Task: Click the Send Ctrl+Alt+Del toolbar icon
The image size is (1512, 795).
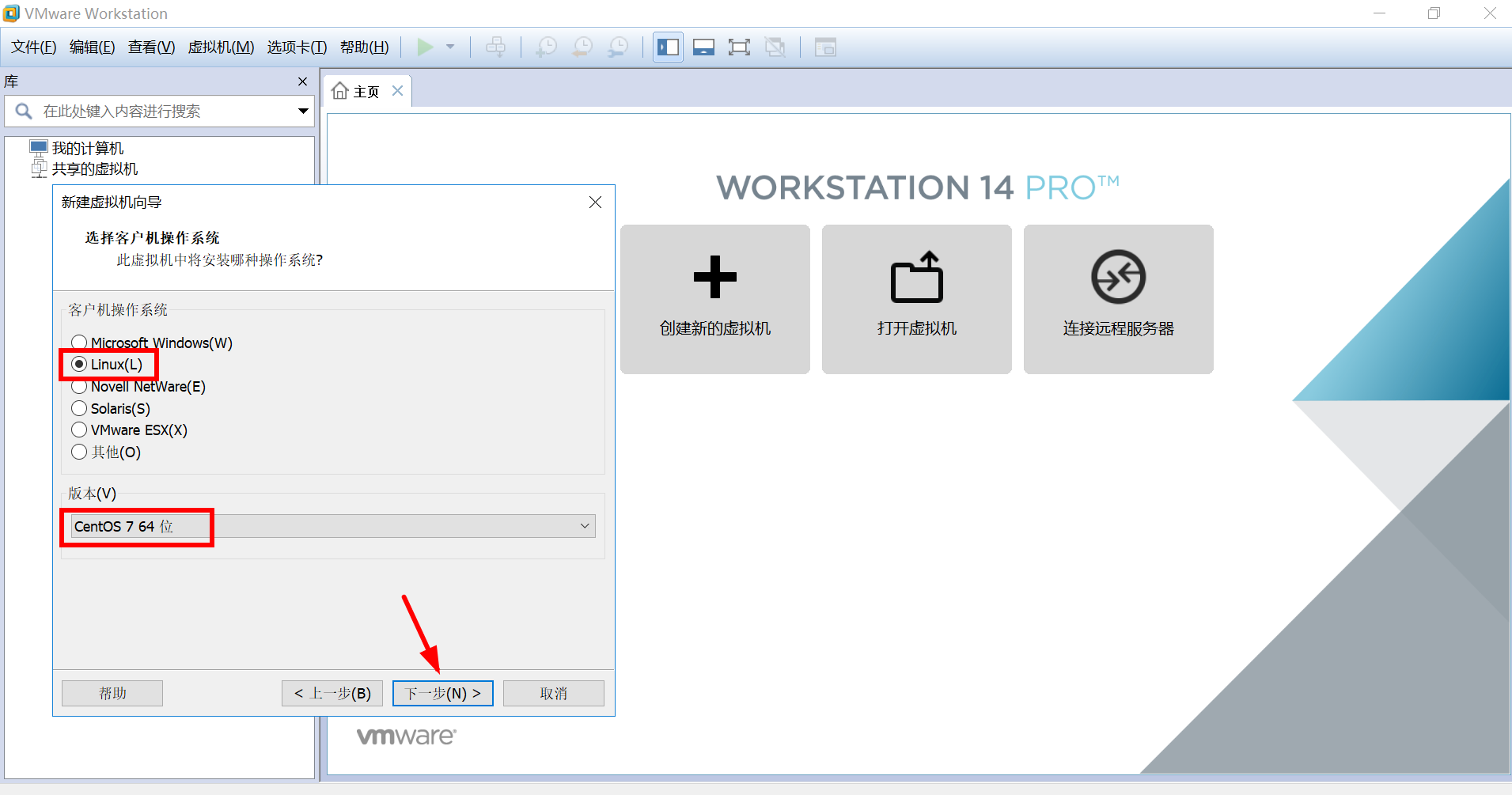Action: [496, 47]
